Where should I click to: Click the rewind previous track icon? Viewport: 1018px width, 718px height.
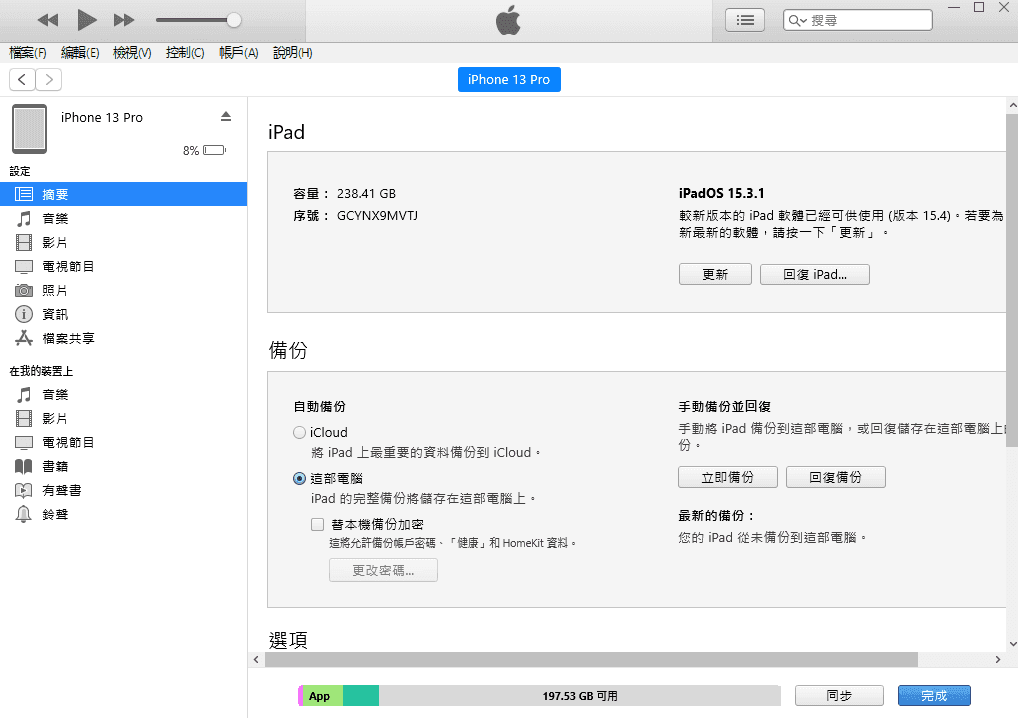(48, 20)
